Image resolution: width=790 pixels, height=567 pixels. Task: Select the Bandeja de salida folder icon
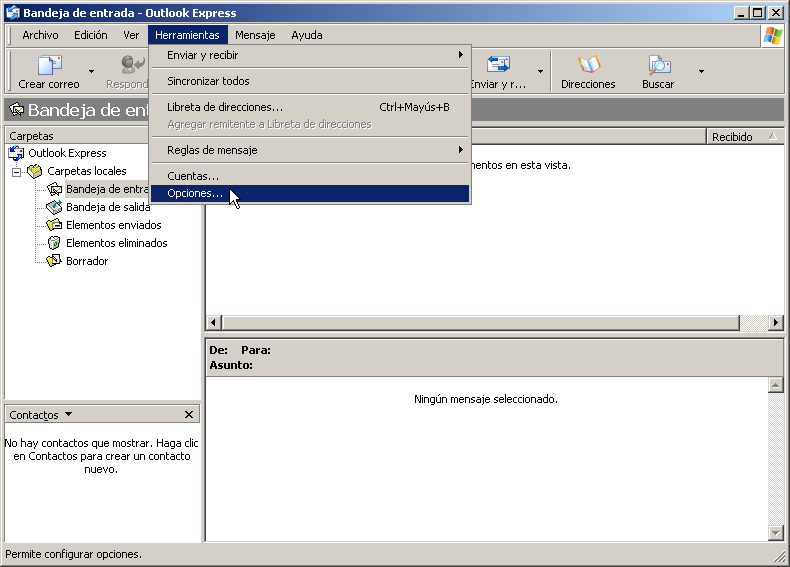pos(54,207)
